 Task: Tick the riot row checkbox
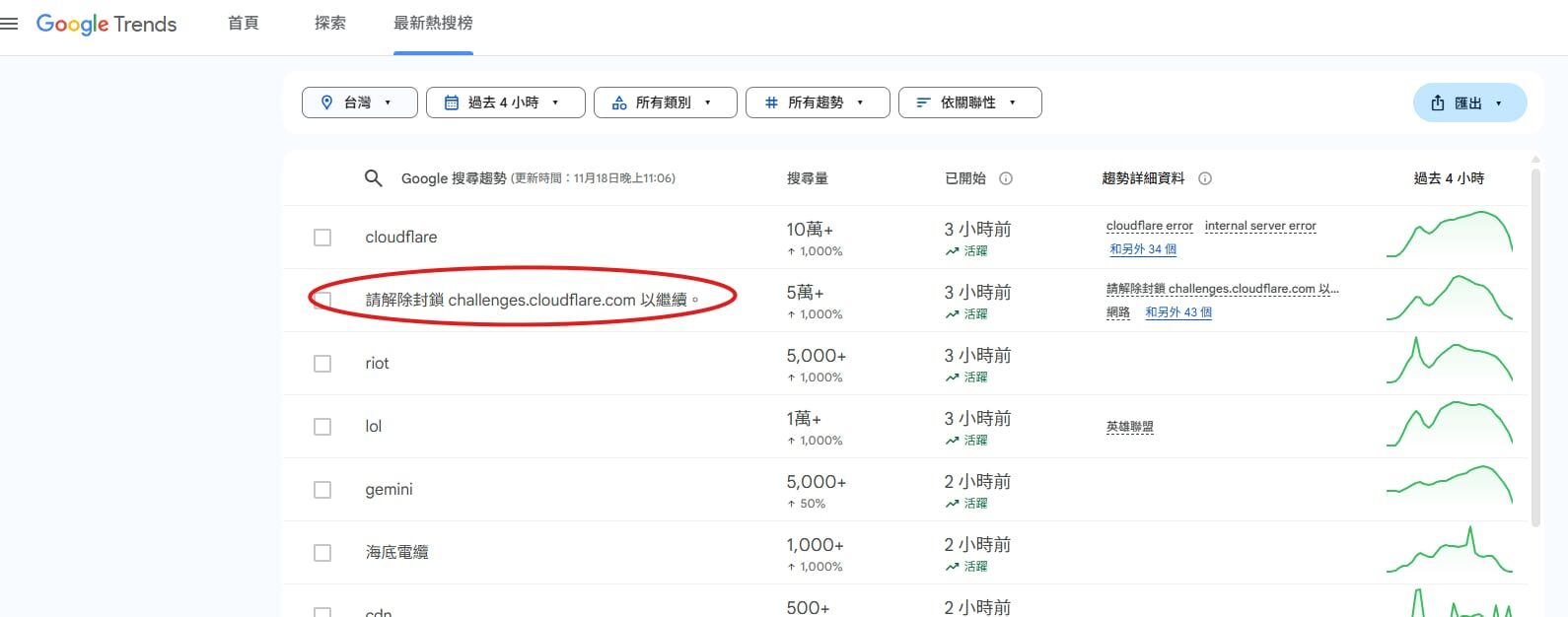coord(322,364)
